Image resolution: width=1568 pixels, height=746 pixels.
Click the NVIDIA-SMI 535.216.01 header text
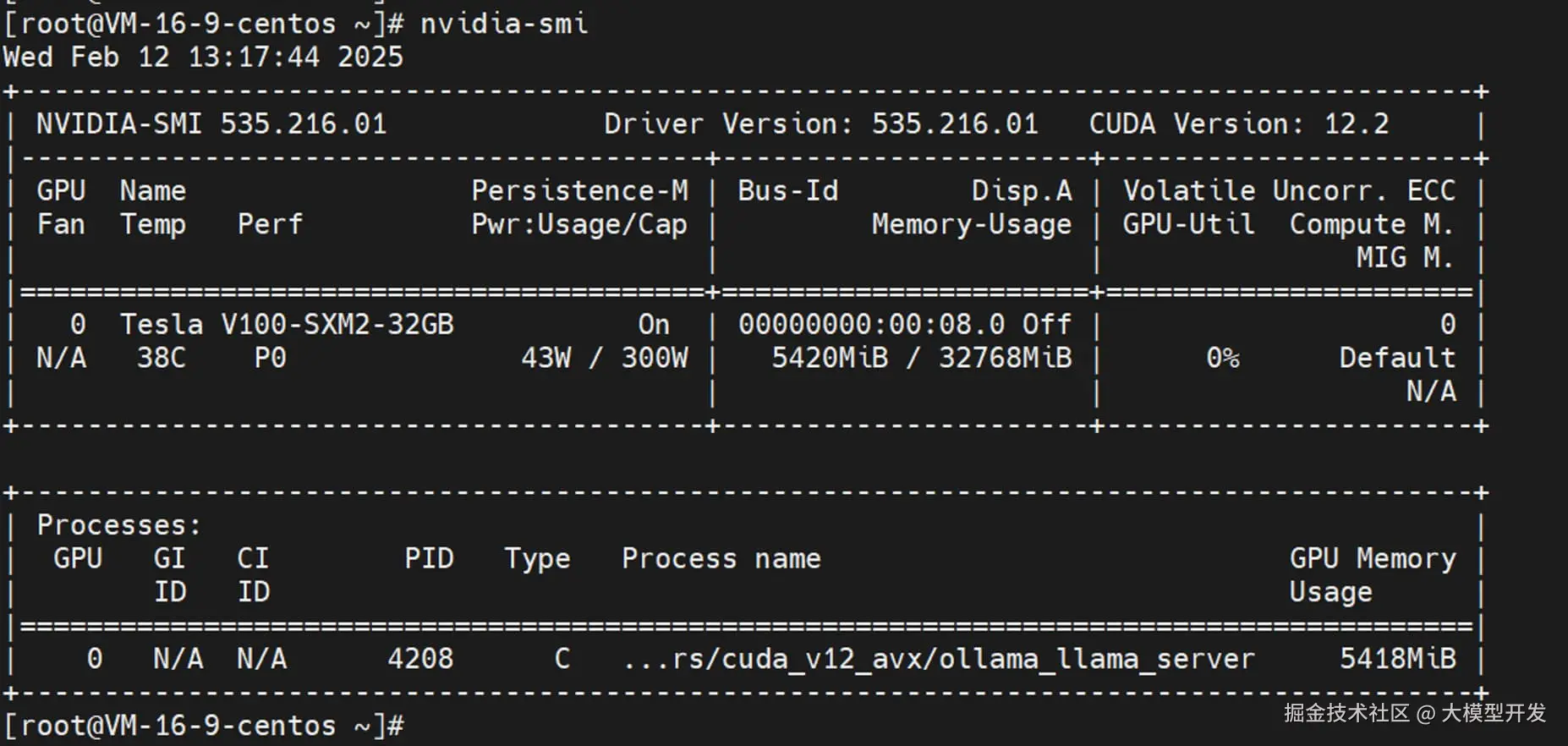click(x=211, y=124)
